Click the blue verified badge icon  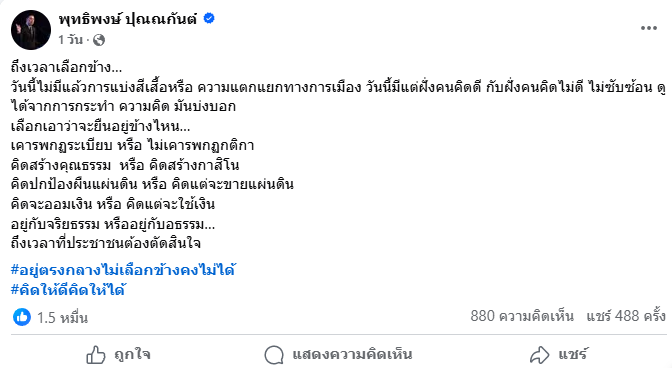coord(209,18)
